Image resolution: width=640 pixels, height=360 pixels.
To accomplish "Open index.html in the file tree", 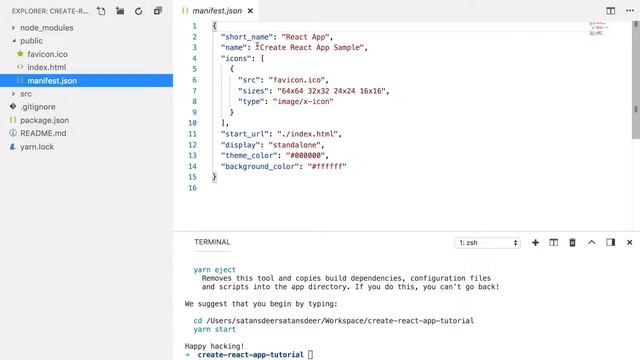I will click(x=47, y=67).
